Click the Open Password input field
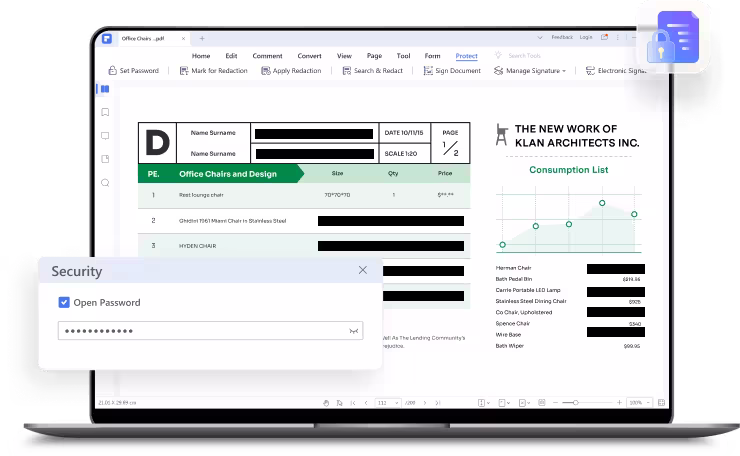740x456 pixels. (x=210, y=331)
